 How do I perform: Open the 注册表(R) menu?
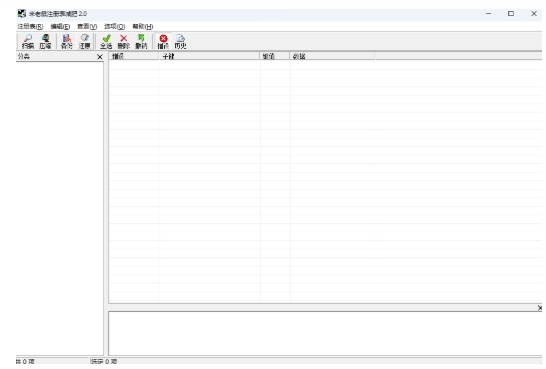30,26
